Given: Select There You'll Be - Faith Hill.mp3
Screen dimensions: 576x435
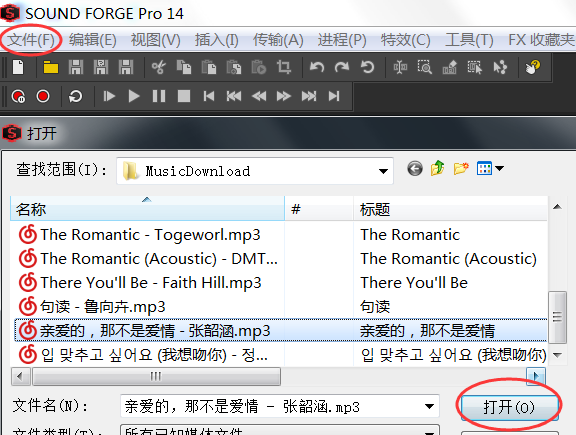Looking at the screenshot, I should click(x=151, y=283).
